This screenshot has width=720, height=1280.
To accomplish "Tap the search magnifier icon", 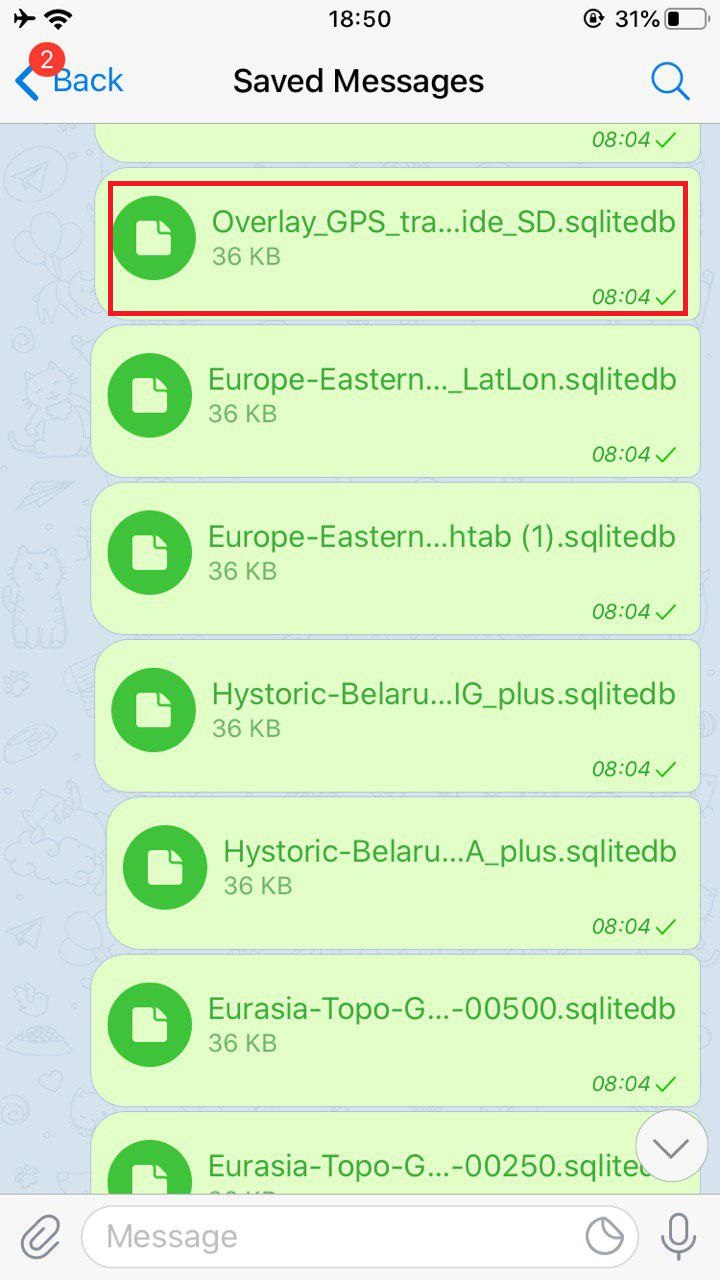I will 670,81.
